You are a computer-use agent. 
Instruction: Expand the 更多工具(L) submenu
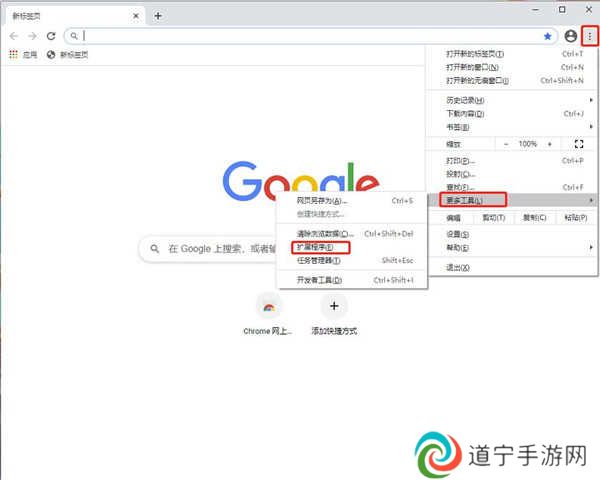point(513,200)
